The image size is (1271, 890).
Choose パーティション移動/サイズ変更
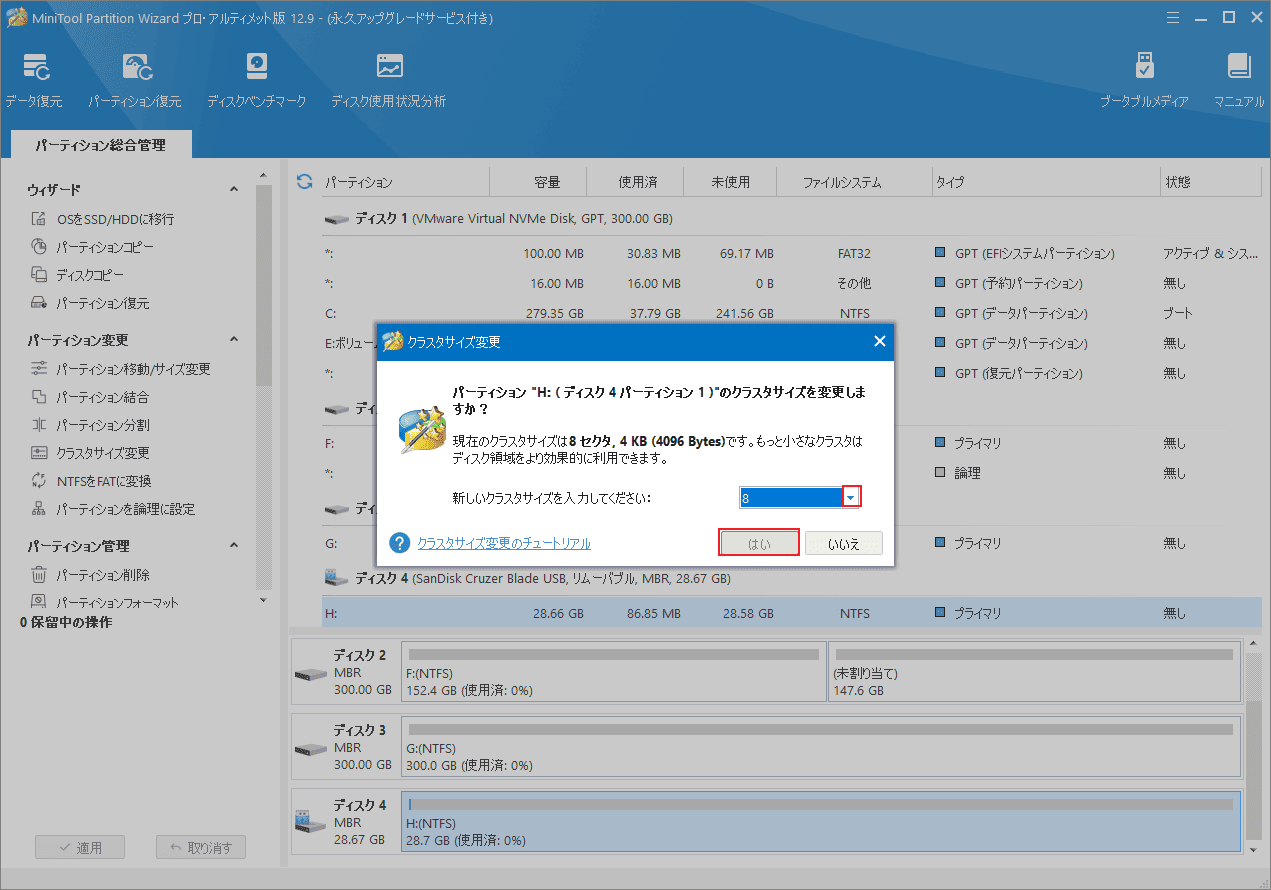tap(121, 369)
